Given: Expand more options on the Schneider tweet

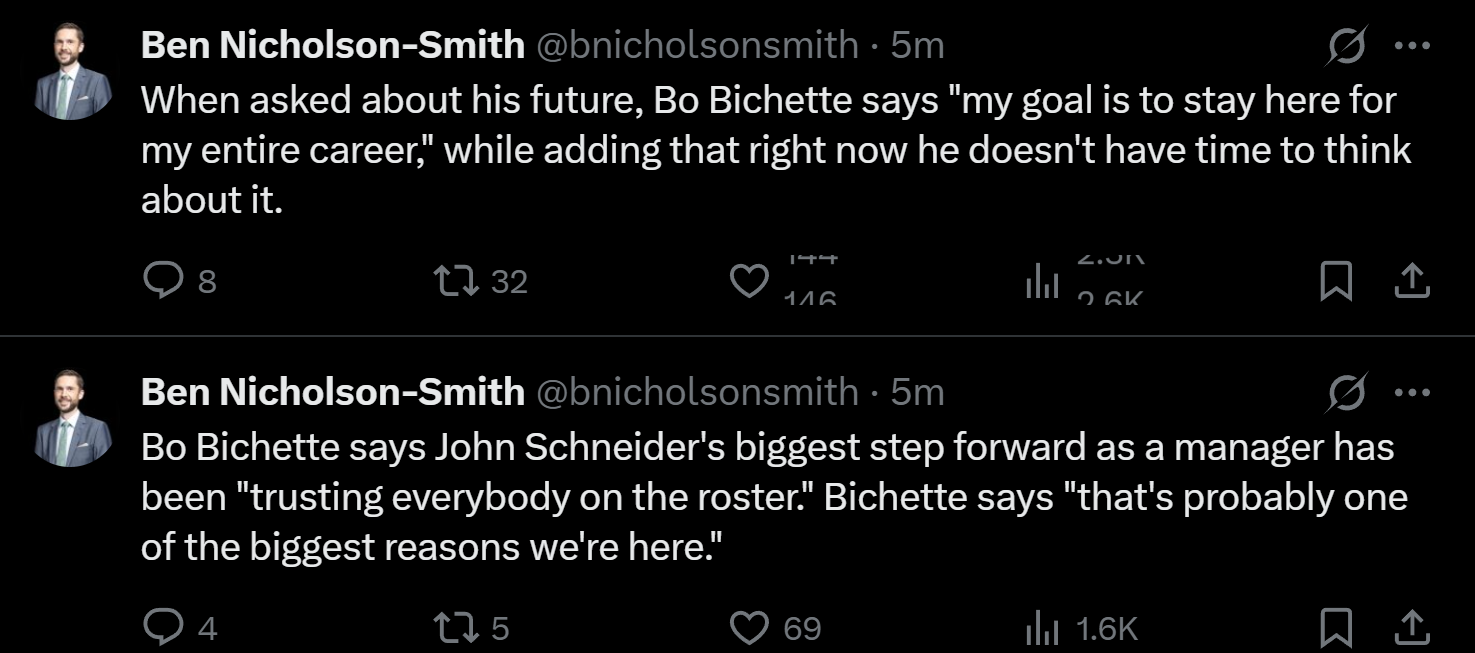Looking at the screenshot, I should coord(1412,393).
